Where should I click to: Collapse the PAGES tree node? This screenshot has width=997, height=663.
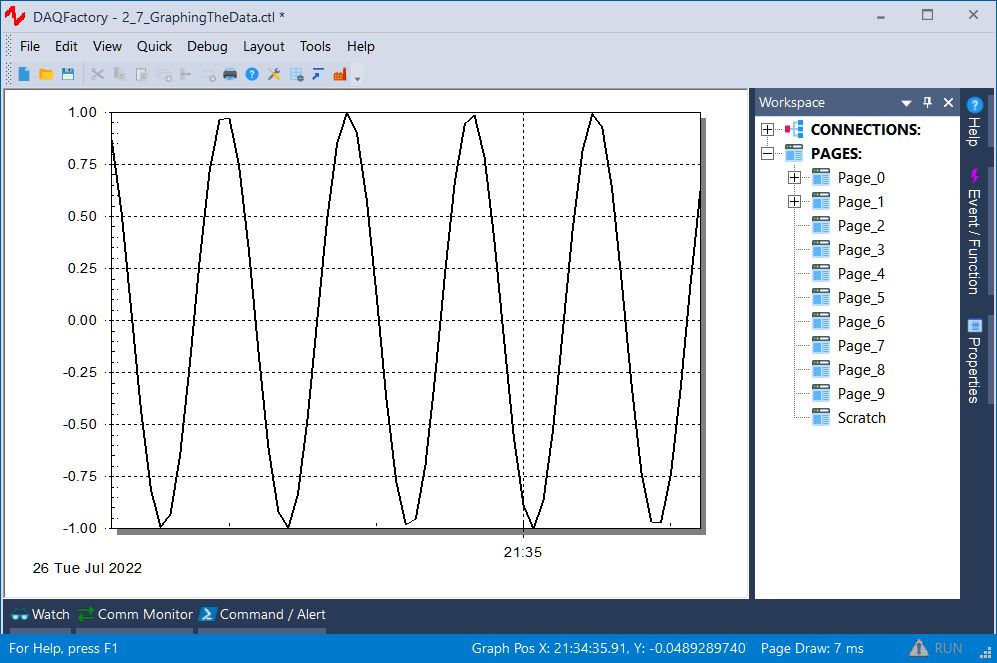(x=767, y=154)
